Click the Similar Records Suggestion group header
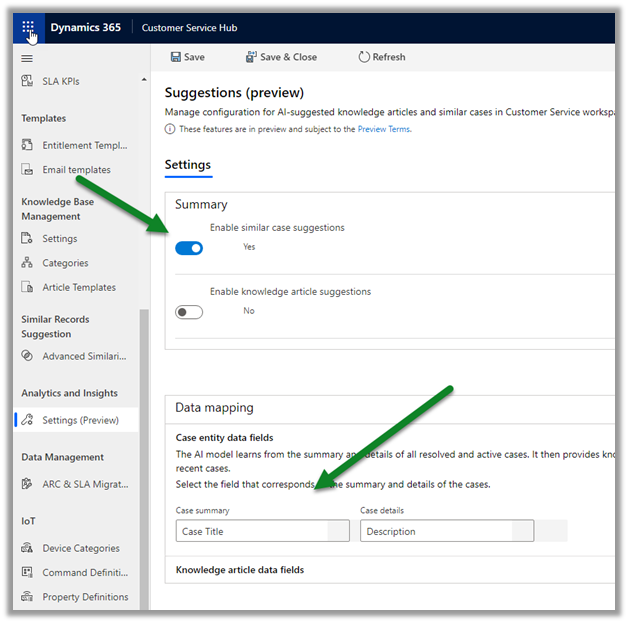This screenshot has height=623, width=628. [x=55, y=327]
